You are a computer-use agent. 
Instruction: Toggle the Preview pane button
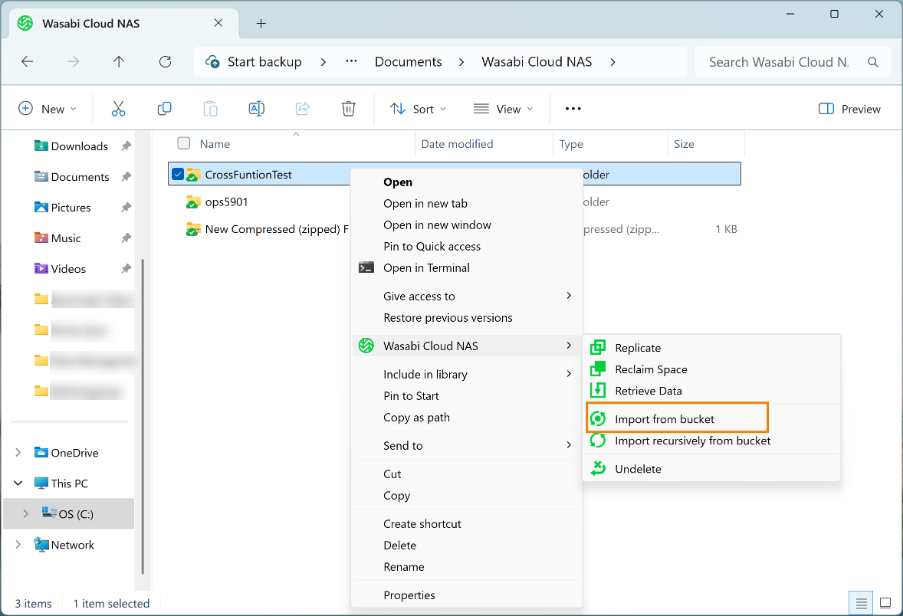pos(849,109)
